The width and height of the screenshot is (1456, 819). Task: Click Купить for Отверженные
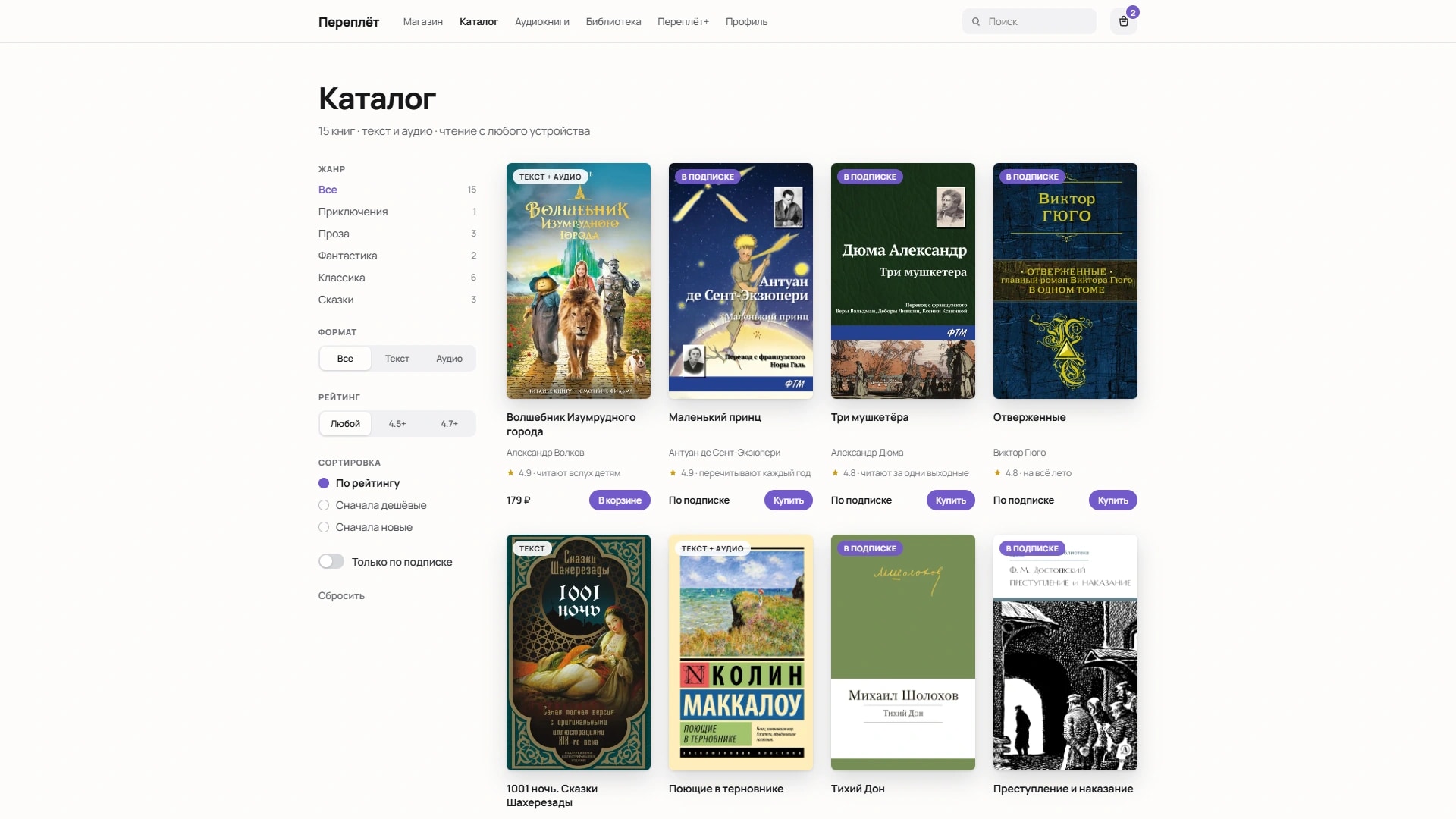pos(1113,500)
